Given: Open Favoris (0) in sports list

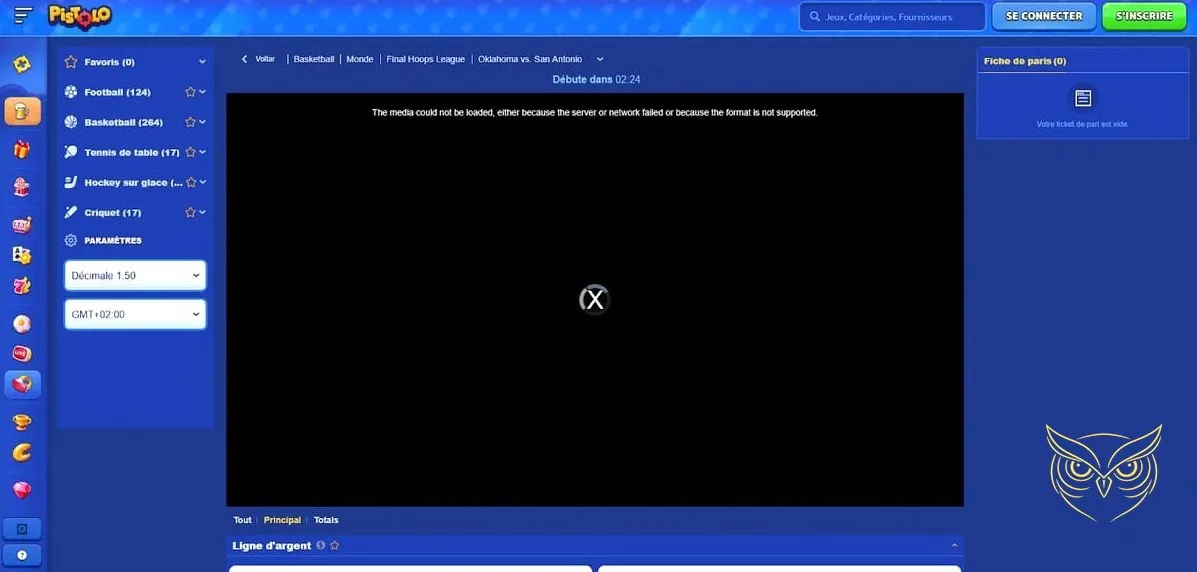Looking at the screenshot, I should click(x=109, y=62).
